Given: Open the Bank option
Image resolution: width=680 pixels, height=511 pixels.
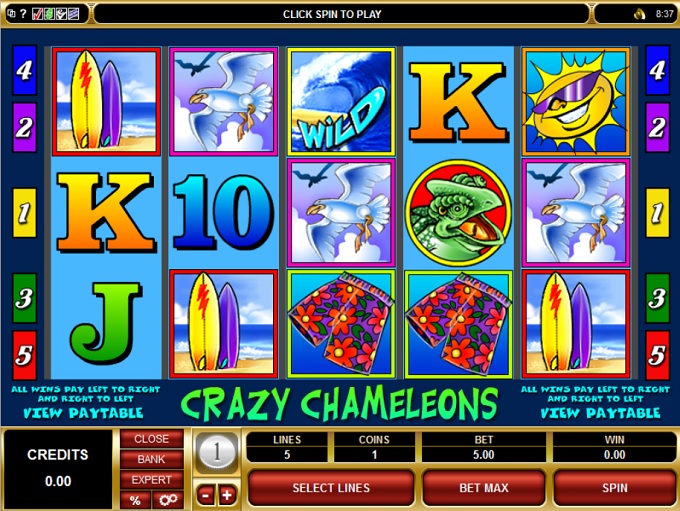Looking at the screenshot, I should (x=151, y=459).
